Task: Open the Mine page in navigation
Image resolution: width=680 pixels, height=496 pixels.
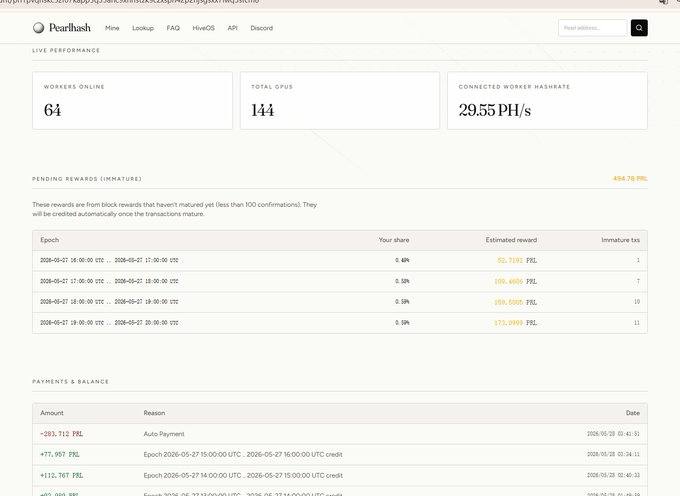Action: click(112, 28)
